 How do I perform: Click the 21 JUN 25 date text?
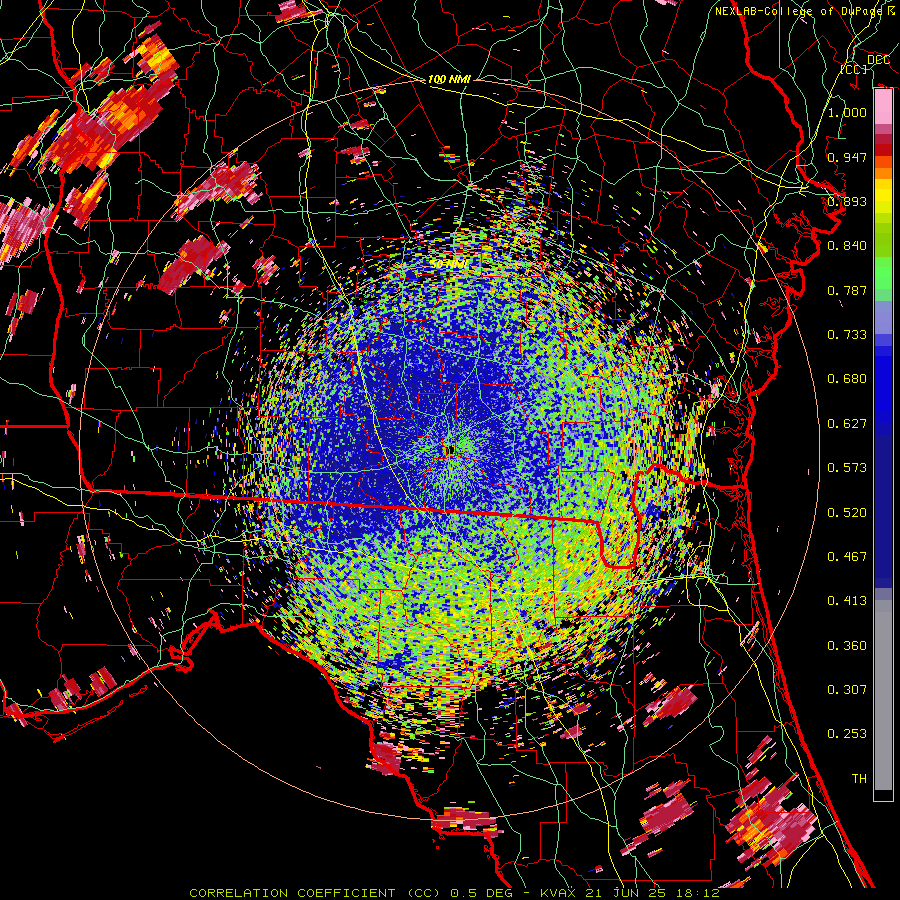(x=624, y=893)
